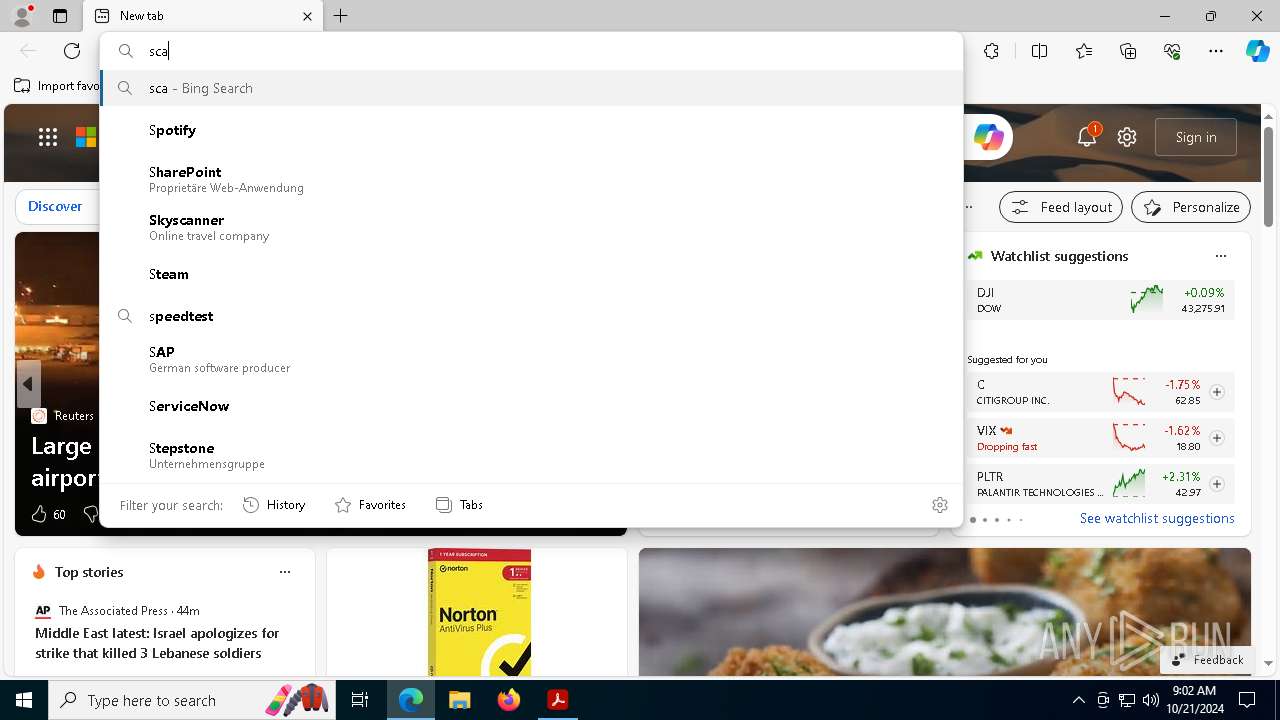Choose the Steam suggestion
The image size is (1280, 720).
point(531,274)
